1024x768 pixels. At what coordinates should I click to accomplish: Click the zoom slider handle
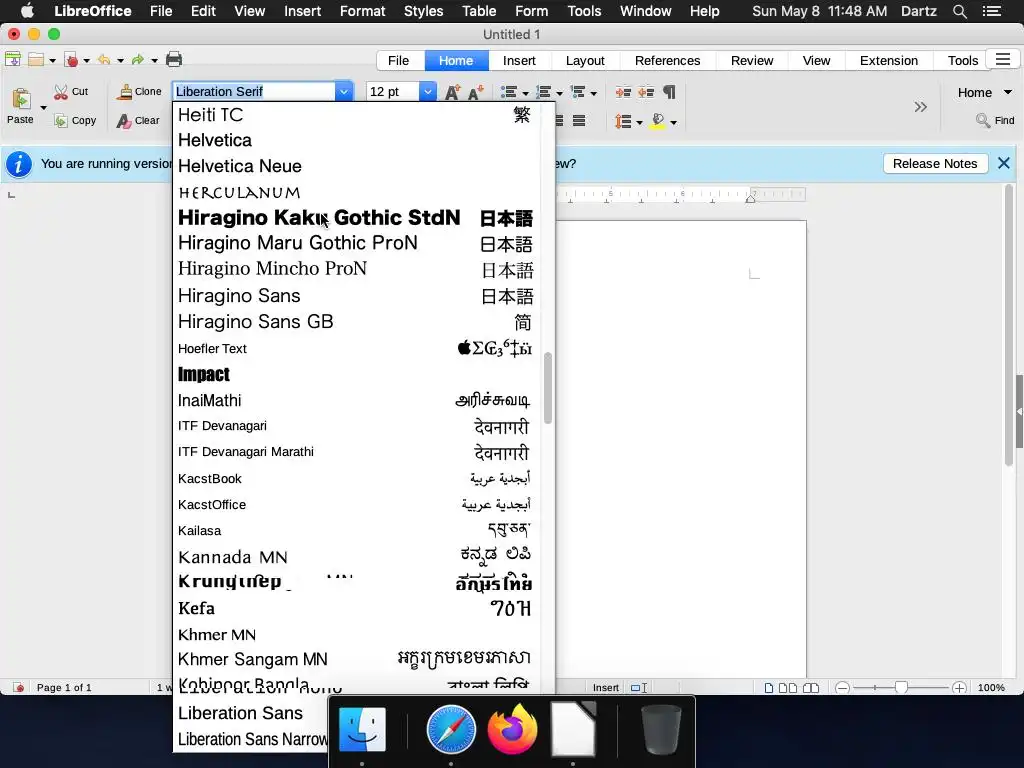pos(901,687)
